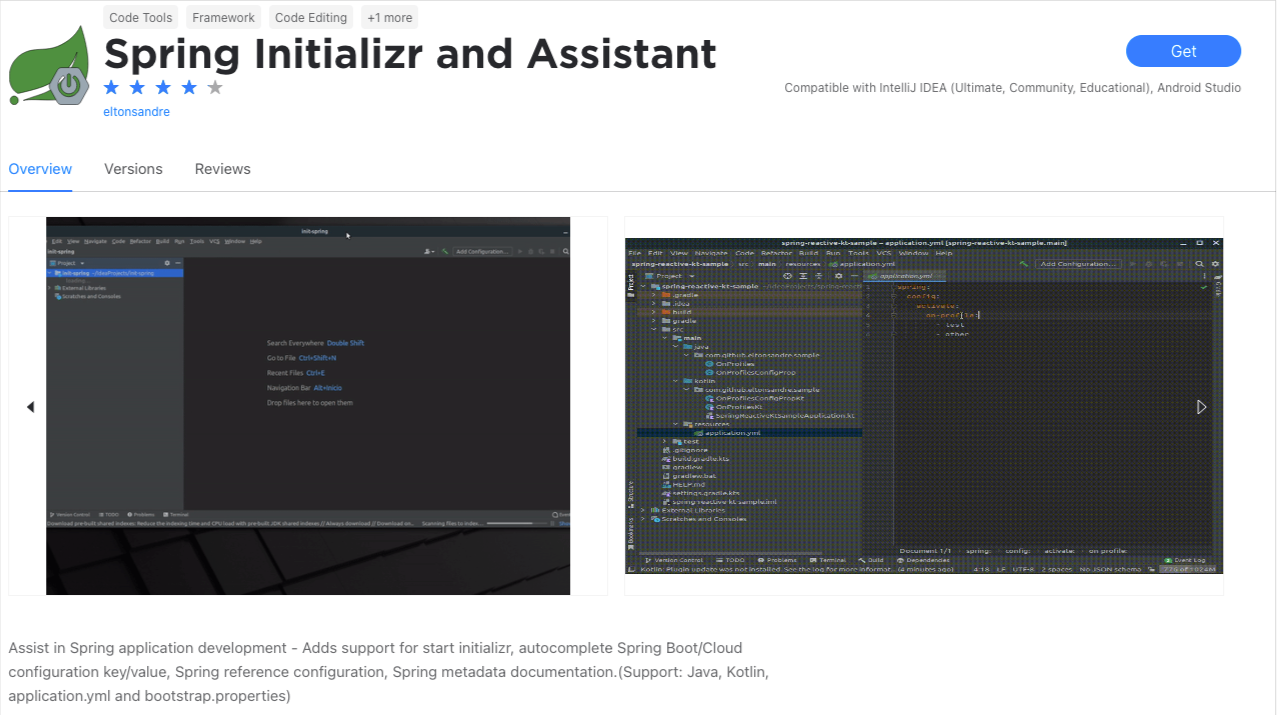Expand the .gradle folder in the project tree
The image size is (1277, 715).
tap(653, 295)
